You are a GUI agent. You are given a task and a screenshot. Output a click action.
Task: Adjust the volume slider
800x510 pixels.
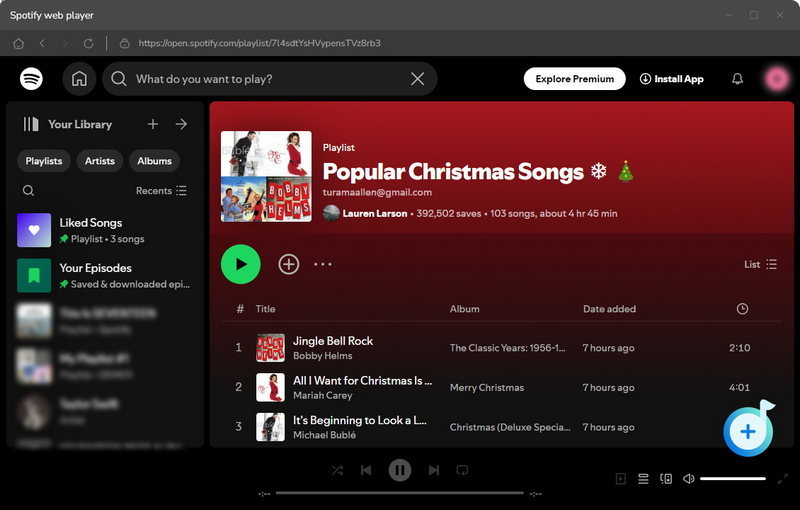(x=733, y=479)
